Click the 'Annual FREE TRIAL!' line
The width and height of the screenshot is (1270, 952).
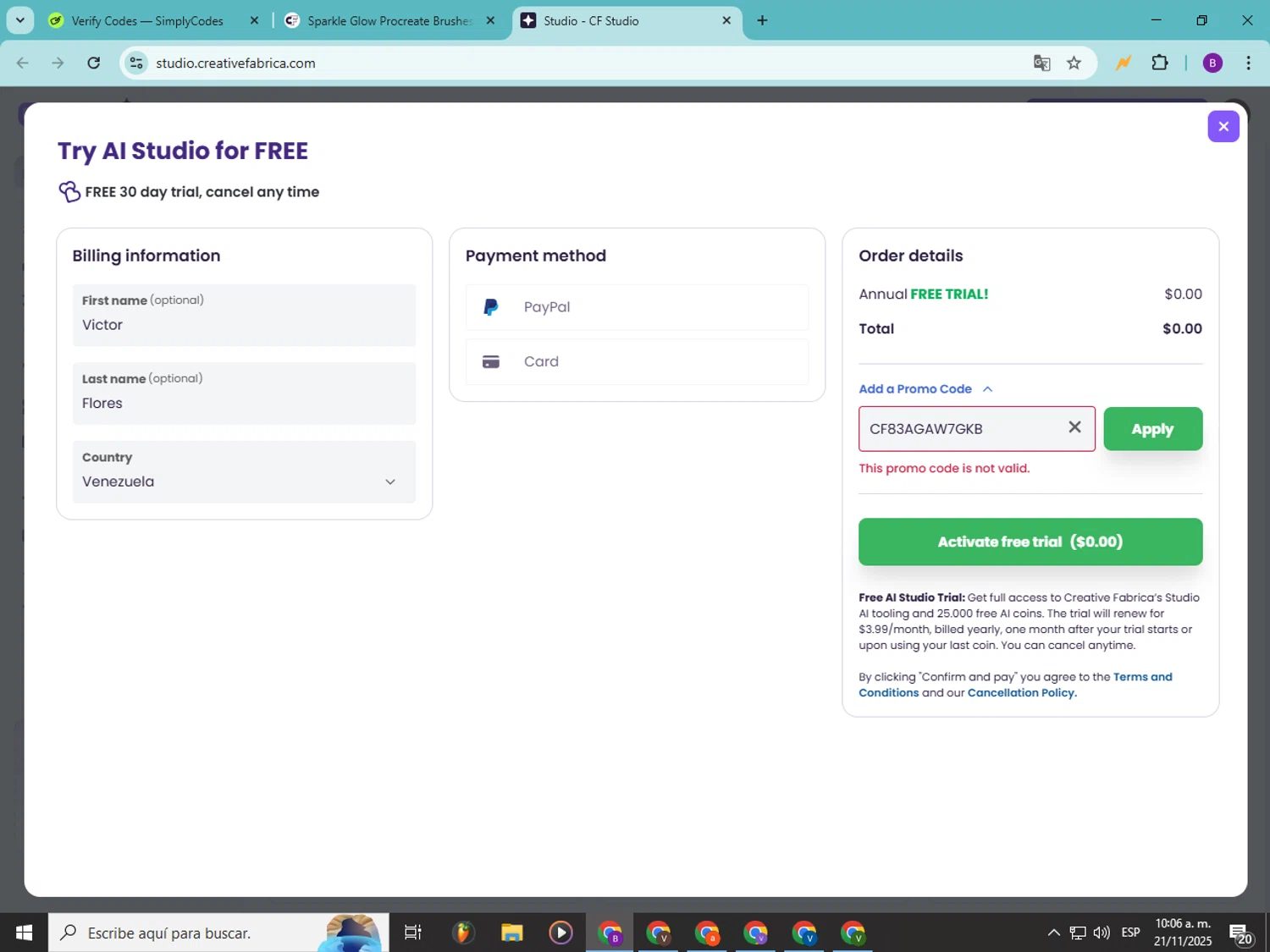924,294
